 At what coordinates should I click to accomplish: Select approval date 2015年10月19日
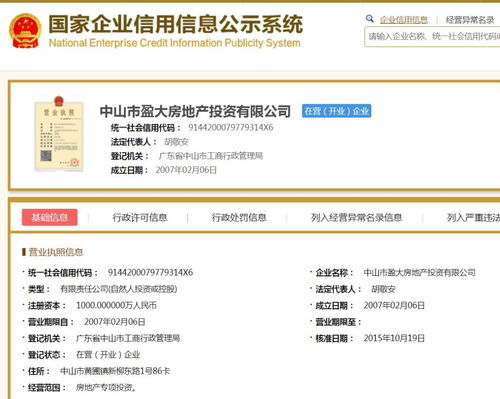click(x=394, y=339)
